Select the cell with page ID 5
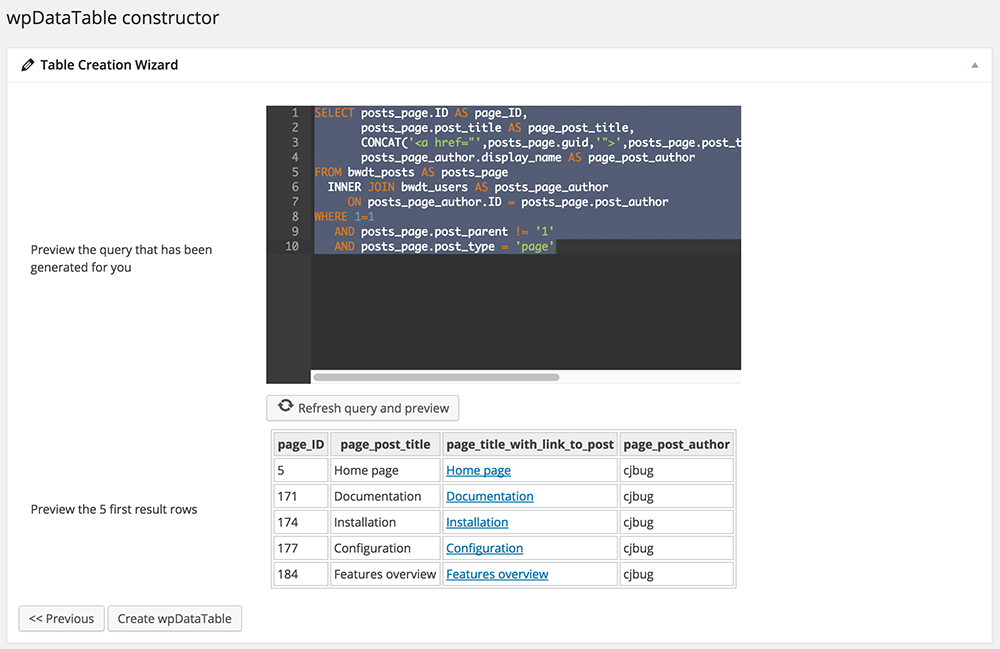1000x649 pixels. point(301,470)
